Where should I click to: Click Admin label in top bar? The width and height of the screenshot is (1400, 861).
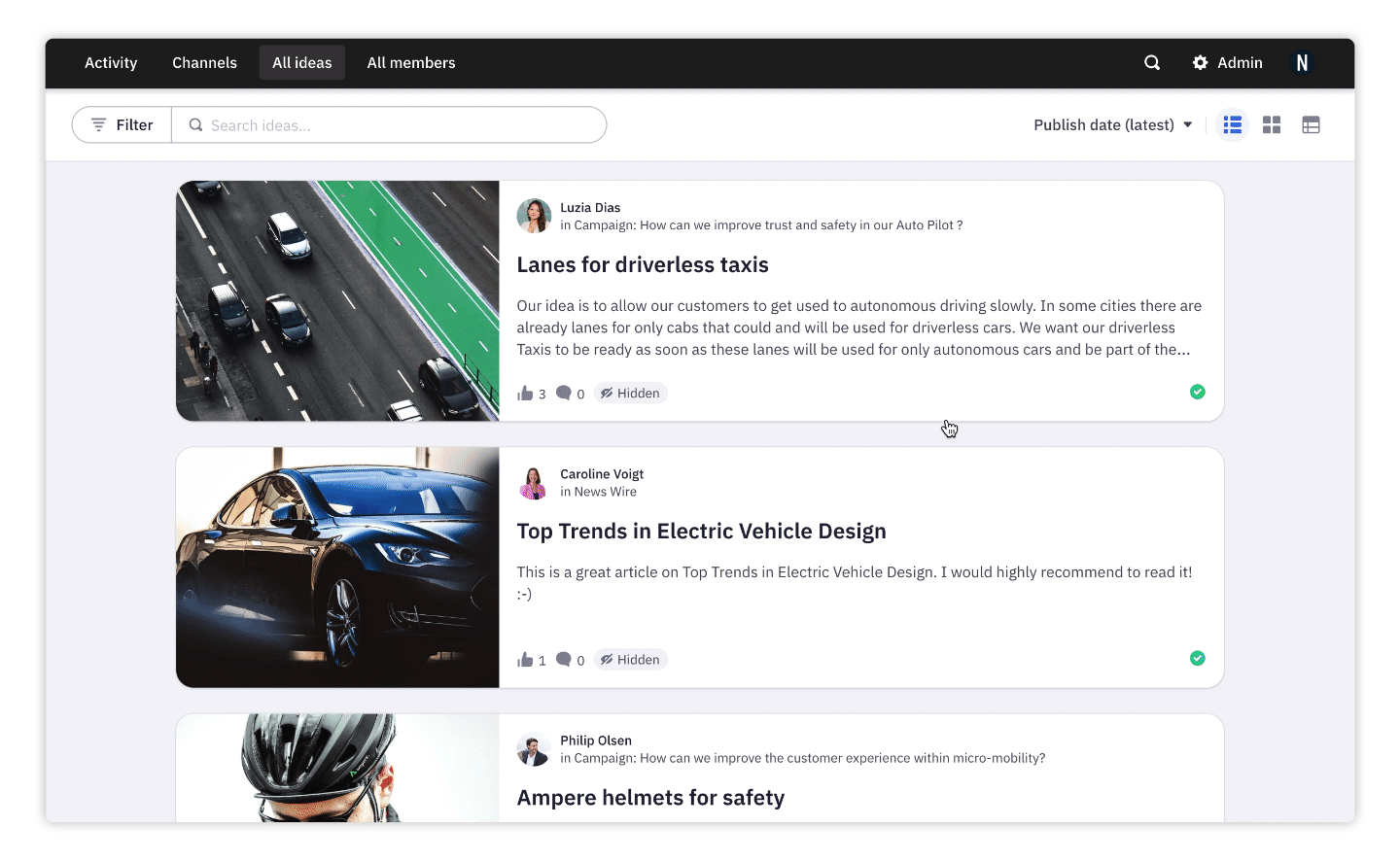(1241, 62)
